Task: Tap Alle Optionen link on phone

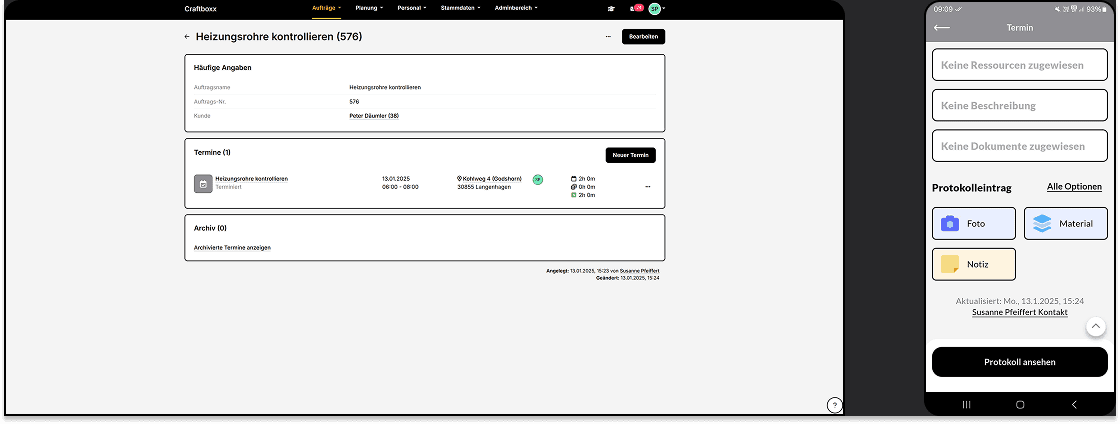Action: (x=1074, y=186)
